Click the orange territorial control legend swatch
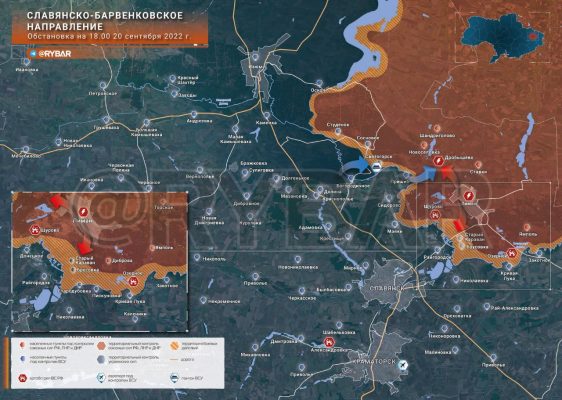The width and height of the screenshot is (562, 400). pyautogui.click(x=102, y=346)
